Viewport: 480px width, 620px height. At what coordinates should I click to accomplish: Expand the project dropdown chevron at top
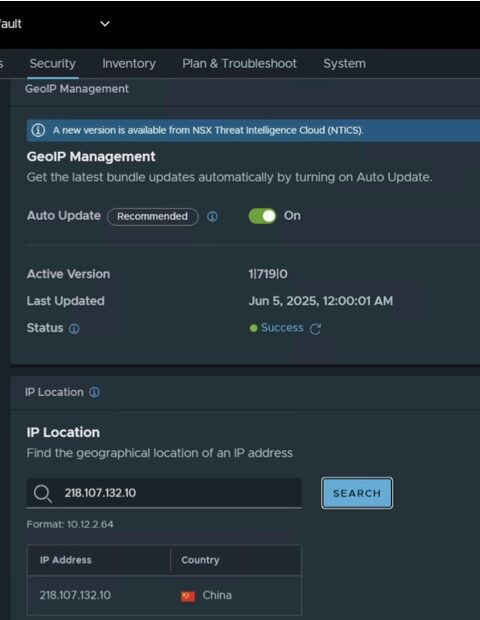click(x=105, y=24)
